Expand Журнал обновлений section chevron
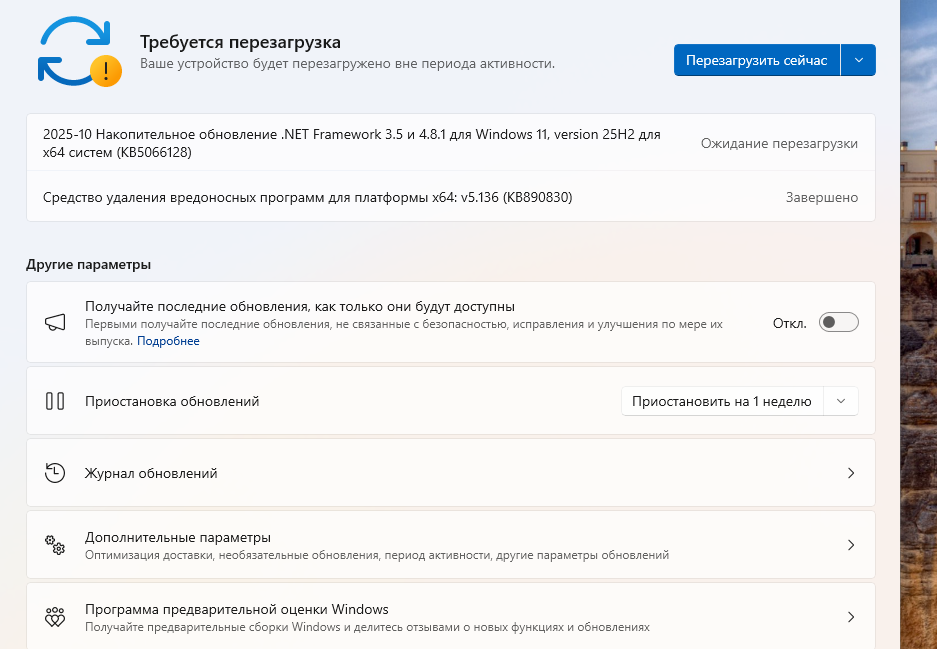Image resolution: width=937 pixels, height=649 pixels. tap(850, 473)
